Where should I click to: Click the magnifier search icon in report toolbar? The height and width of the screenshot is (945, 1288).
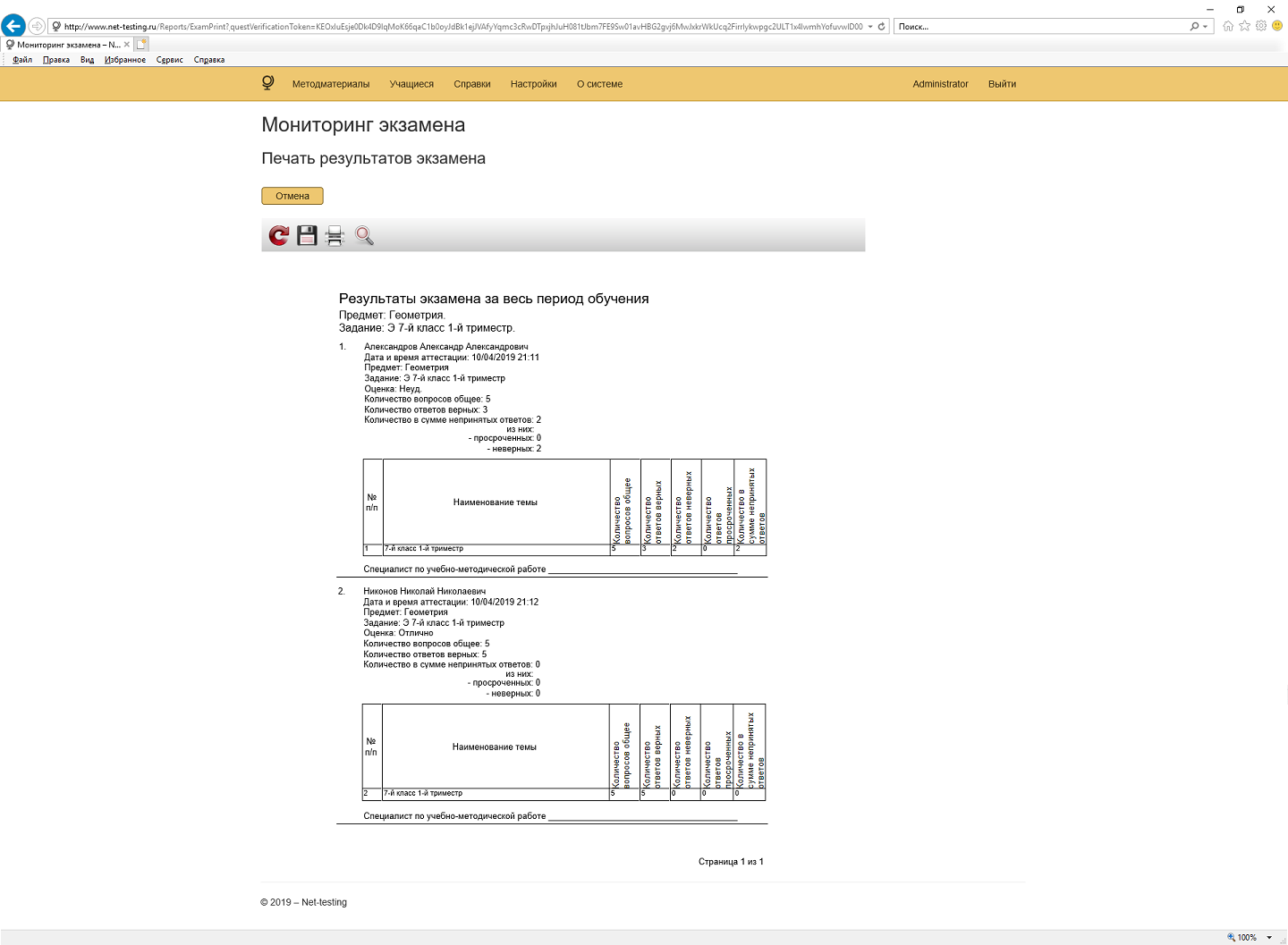click(x=364, y=235)
